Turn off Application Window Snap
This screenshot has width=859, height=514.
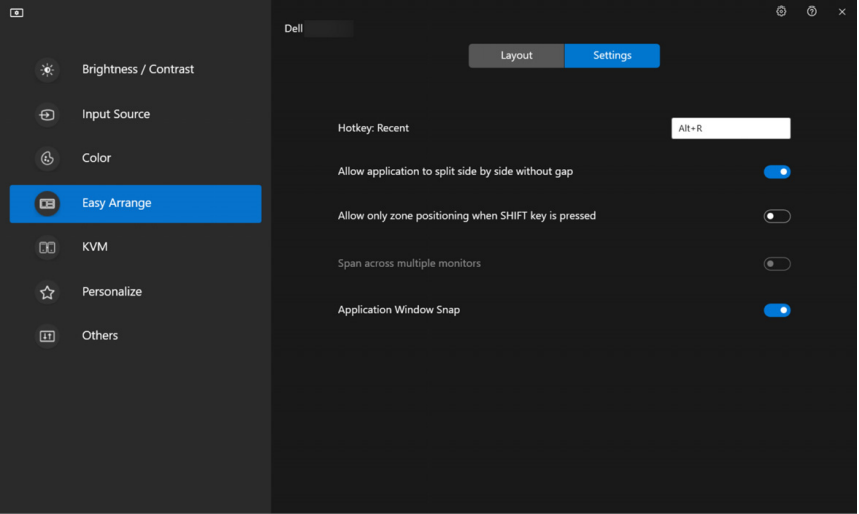tap(777, 310)
